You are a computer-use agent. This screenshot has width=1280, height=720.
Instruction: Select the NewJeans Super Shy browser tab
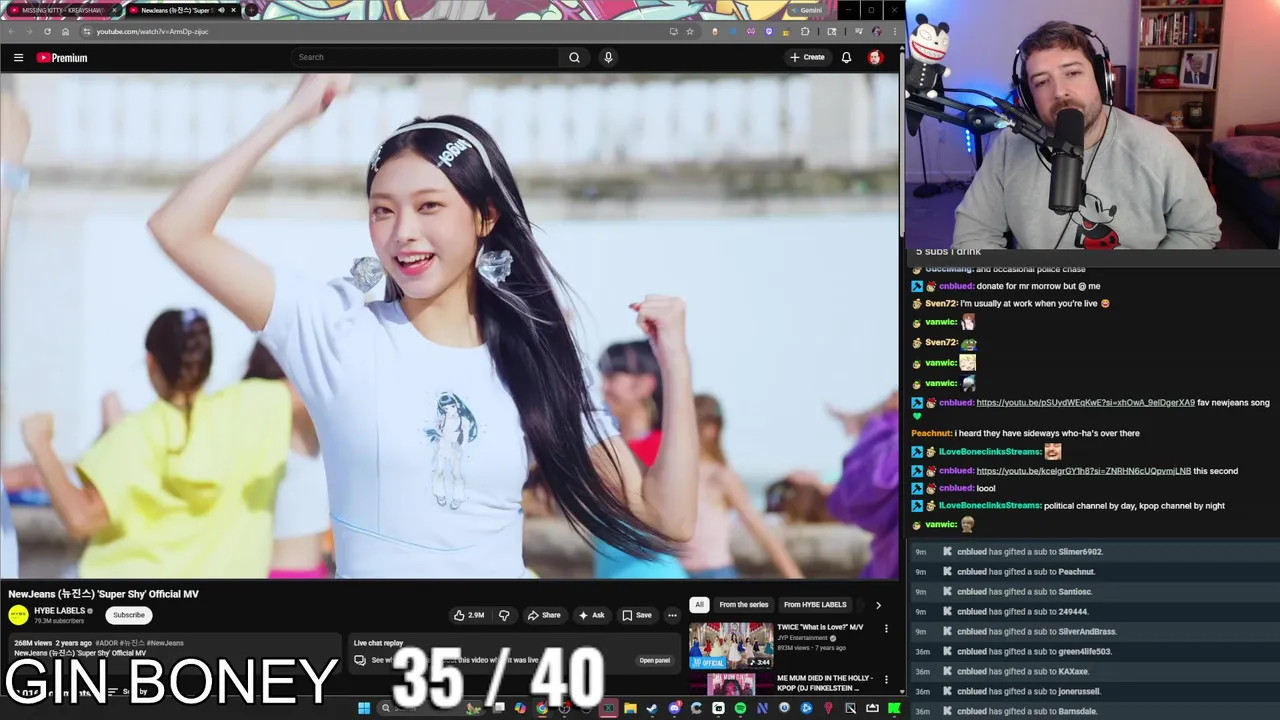click(182, 10)
